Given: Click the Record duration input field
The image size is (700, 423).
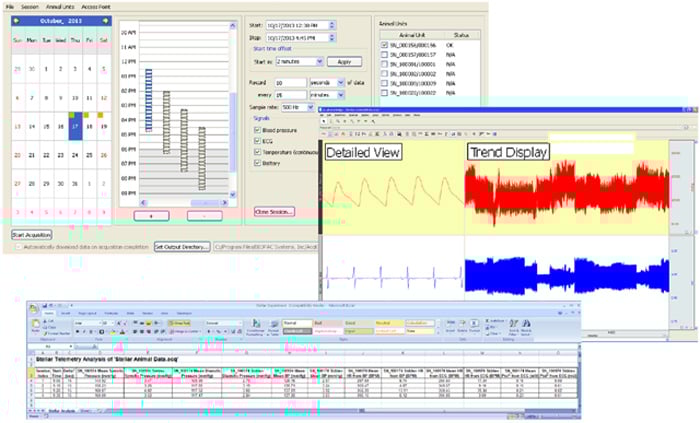Looking at the screenshot, I should [290, 83].
